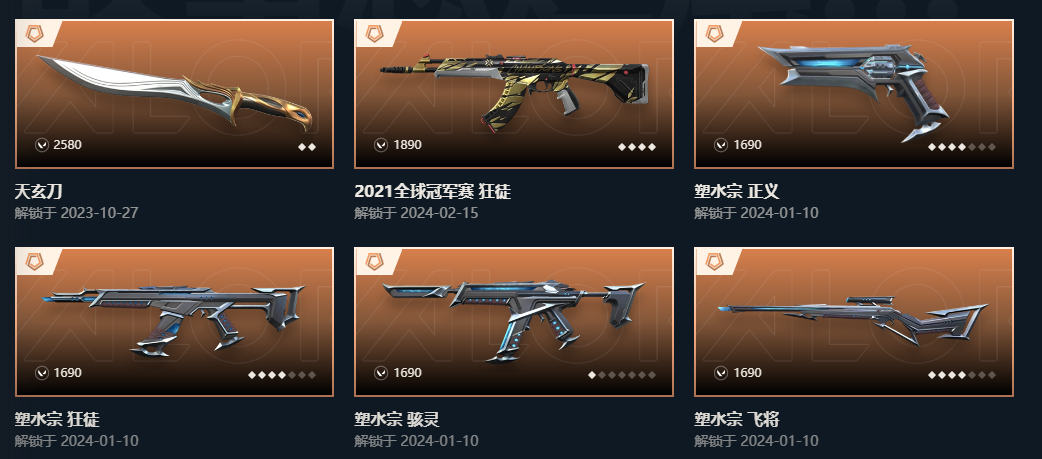The width and height of the screenshot is (1042, 459).
Task: Click the tier badge on 2021全球冠军赛 狂徒 card
Action: click(x=374, y=33)
